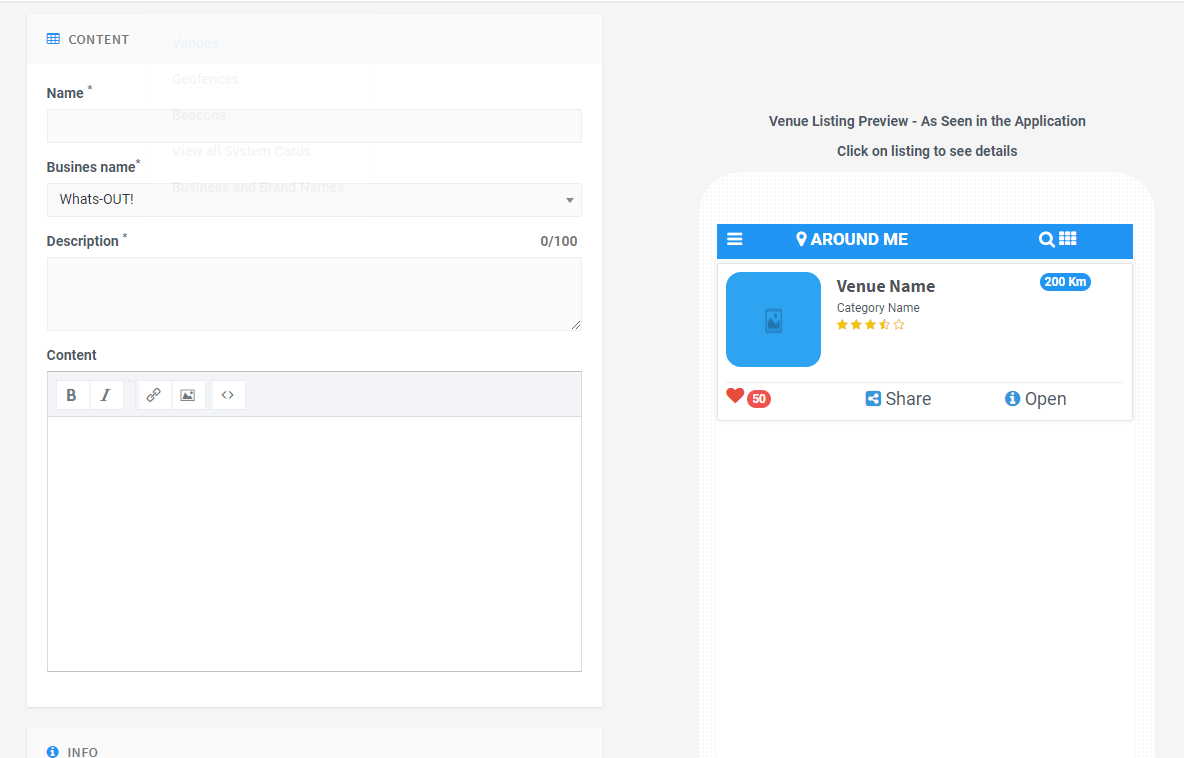This screenshot has width=1184, height=758.
Task: Open hamburger menu in preview
Action: (735, 239)
